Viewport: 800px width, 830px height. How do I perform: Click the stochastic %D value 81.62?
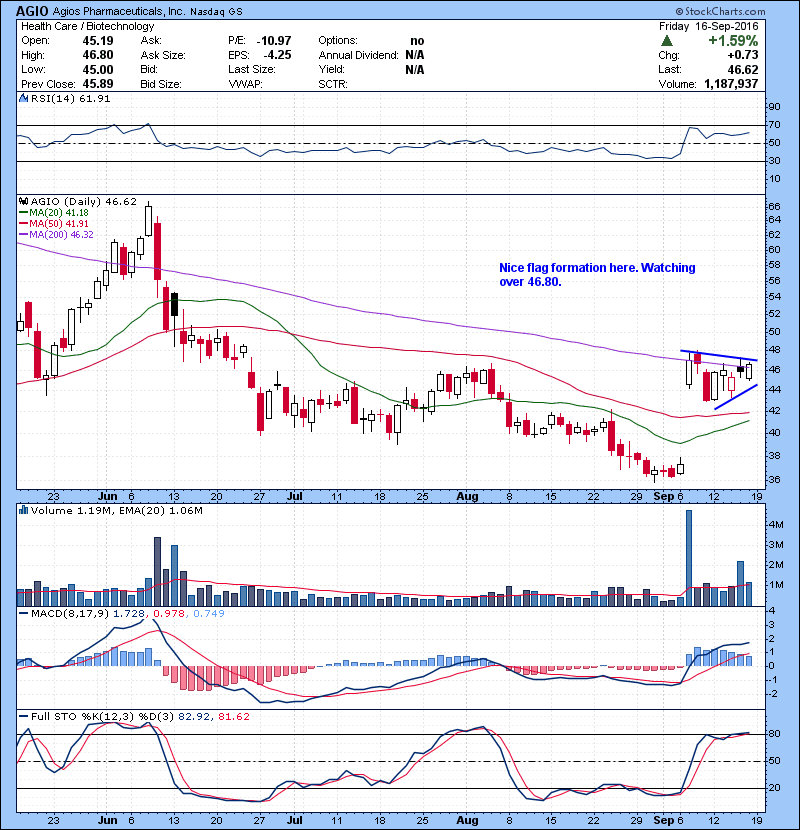[x=233, y=716]
